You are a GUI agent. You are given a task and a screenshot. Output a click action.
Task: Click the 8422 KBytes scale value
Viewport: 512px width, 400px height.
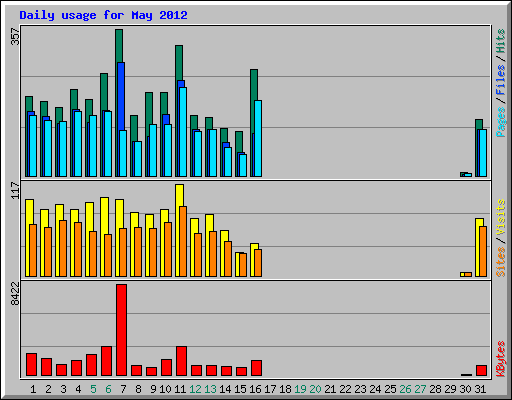pos(15,293)
